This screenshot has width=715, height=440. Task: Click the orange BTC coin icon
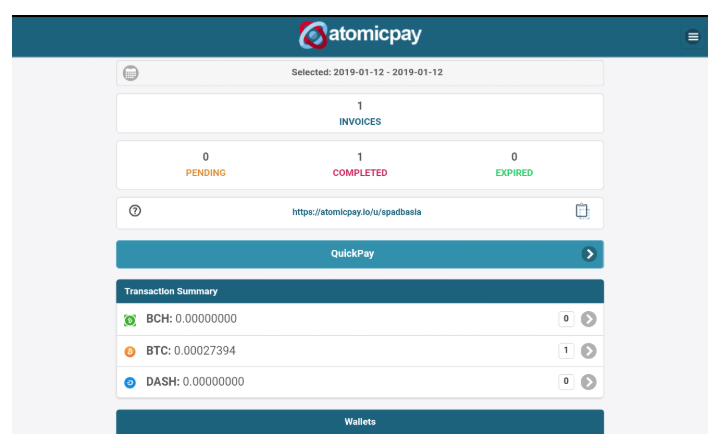(130, 352)
